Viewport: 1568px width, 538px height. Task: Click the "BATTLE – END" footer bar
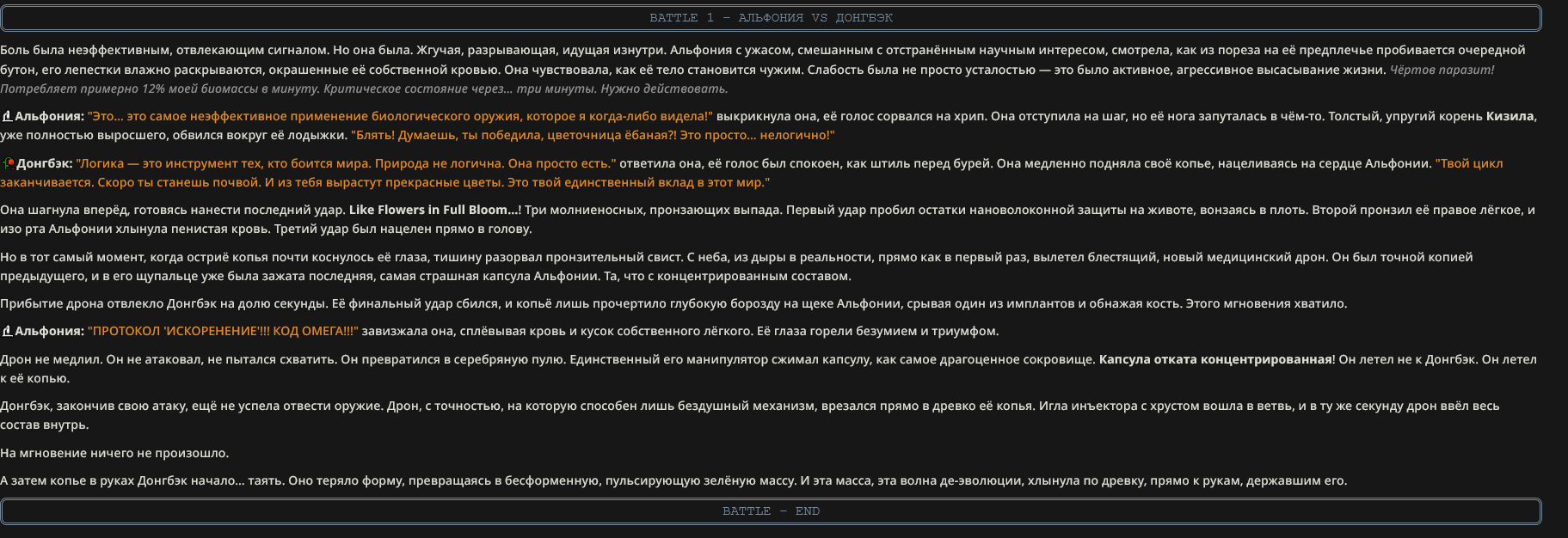pos(771,511)
